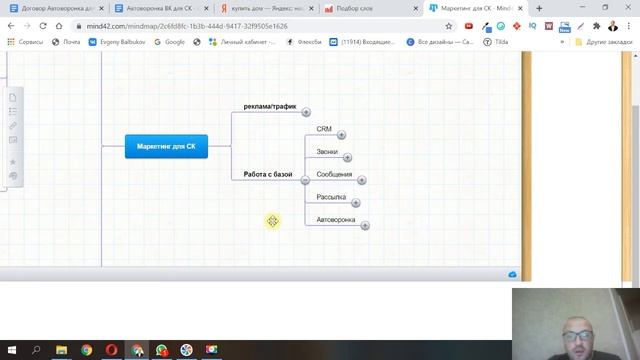Screen dimensions: 640x360
Task: Switch to the Подбор слов tab
Action: pos(371,8)
